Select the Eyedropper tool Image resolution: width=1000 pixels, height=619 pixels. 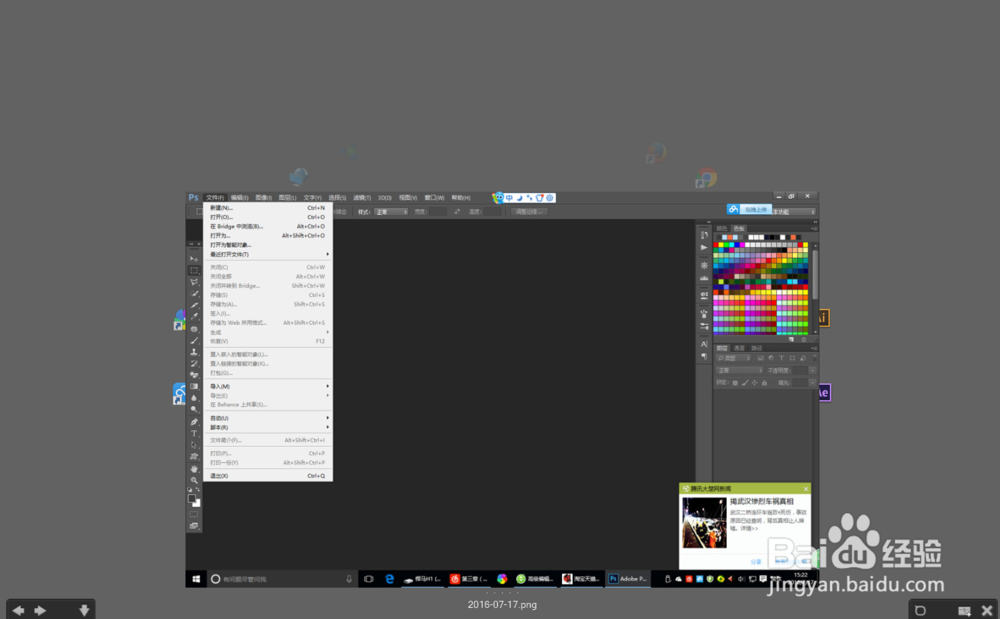pos(194,317)
